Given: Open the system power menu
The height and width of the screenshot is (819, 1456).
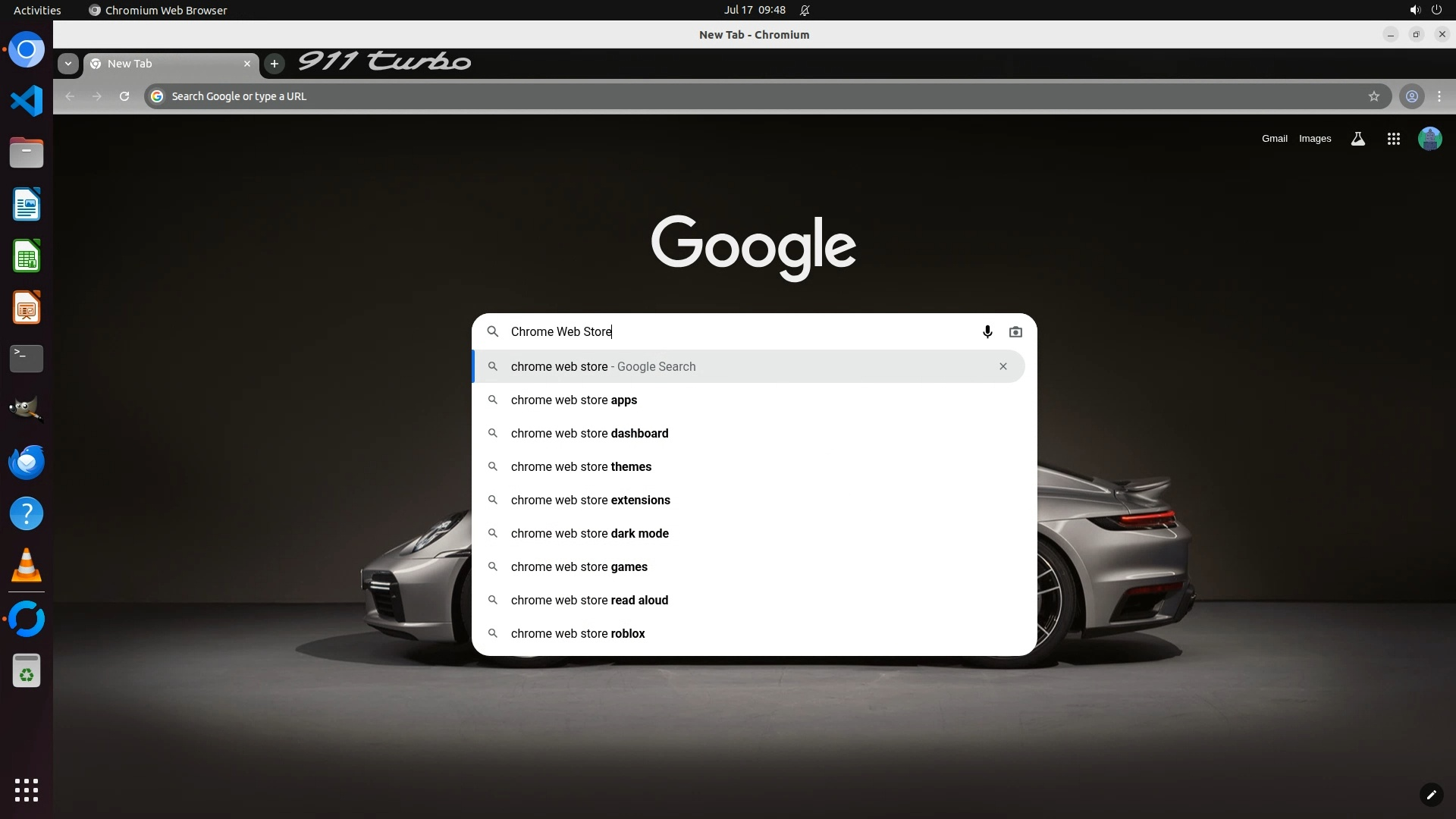Looking at the screenshot, I should click(x=1436, y=10).
